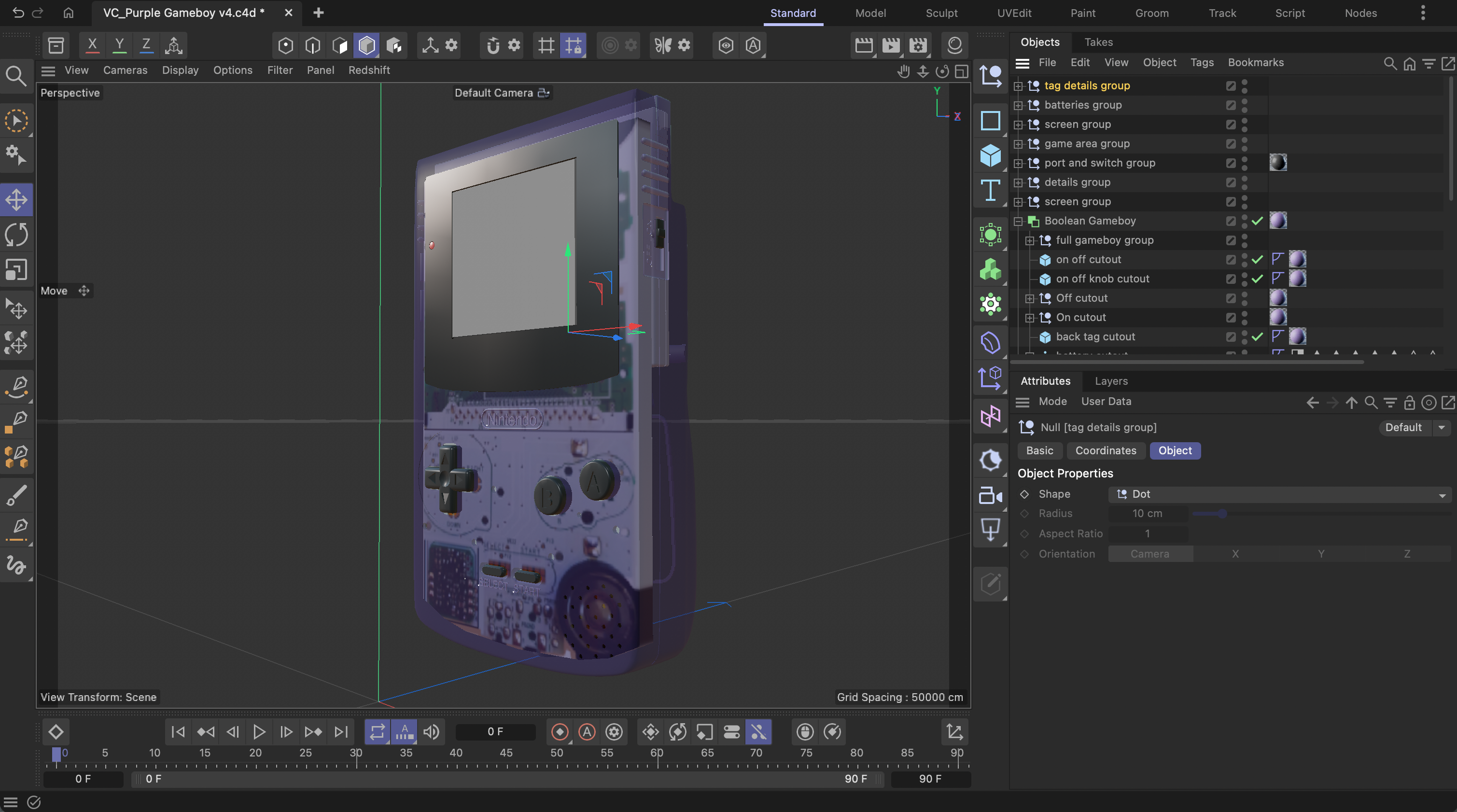
Task: Toggle layer checkbox for tag details group
Action: [1230, 86]
